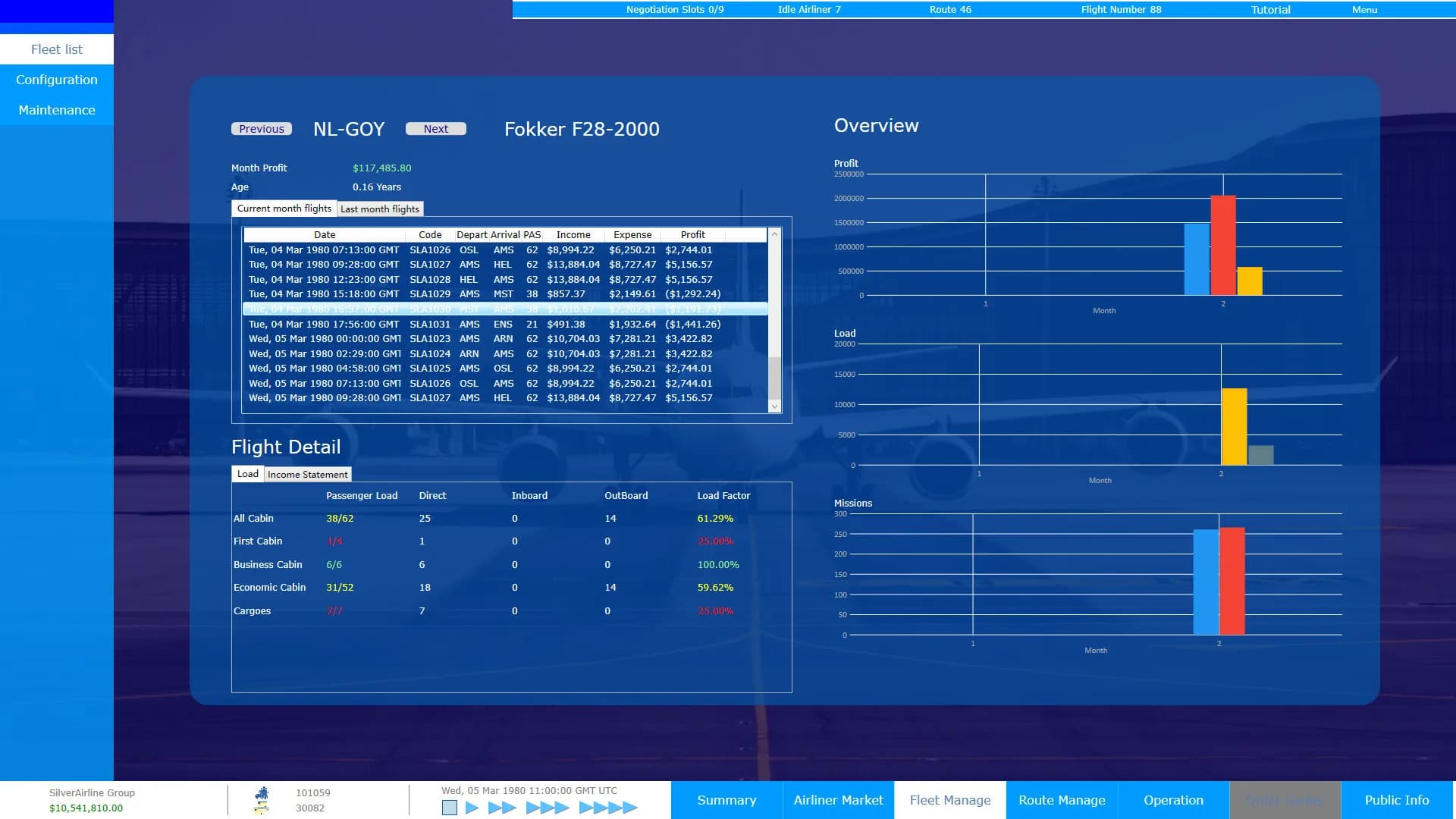1456x819 pixels.
Task: Click the flight list scroll-up arrow
Action: tap(774, 234)
